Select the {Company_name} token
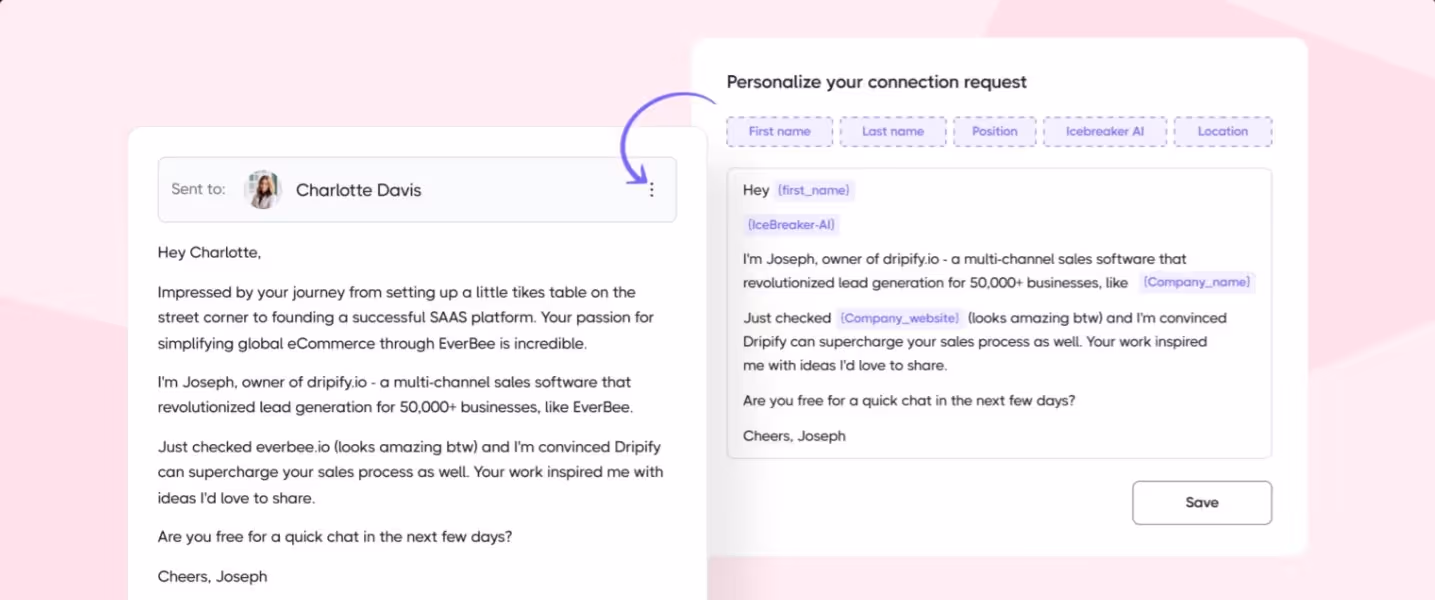 pyautogui.click(x=1196, y=282)
